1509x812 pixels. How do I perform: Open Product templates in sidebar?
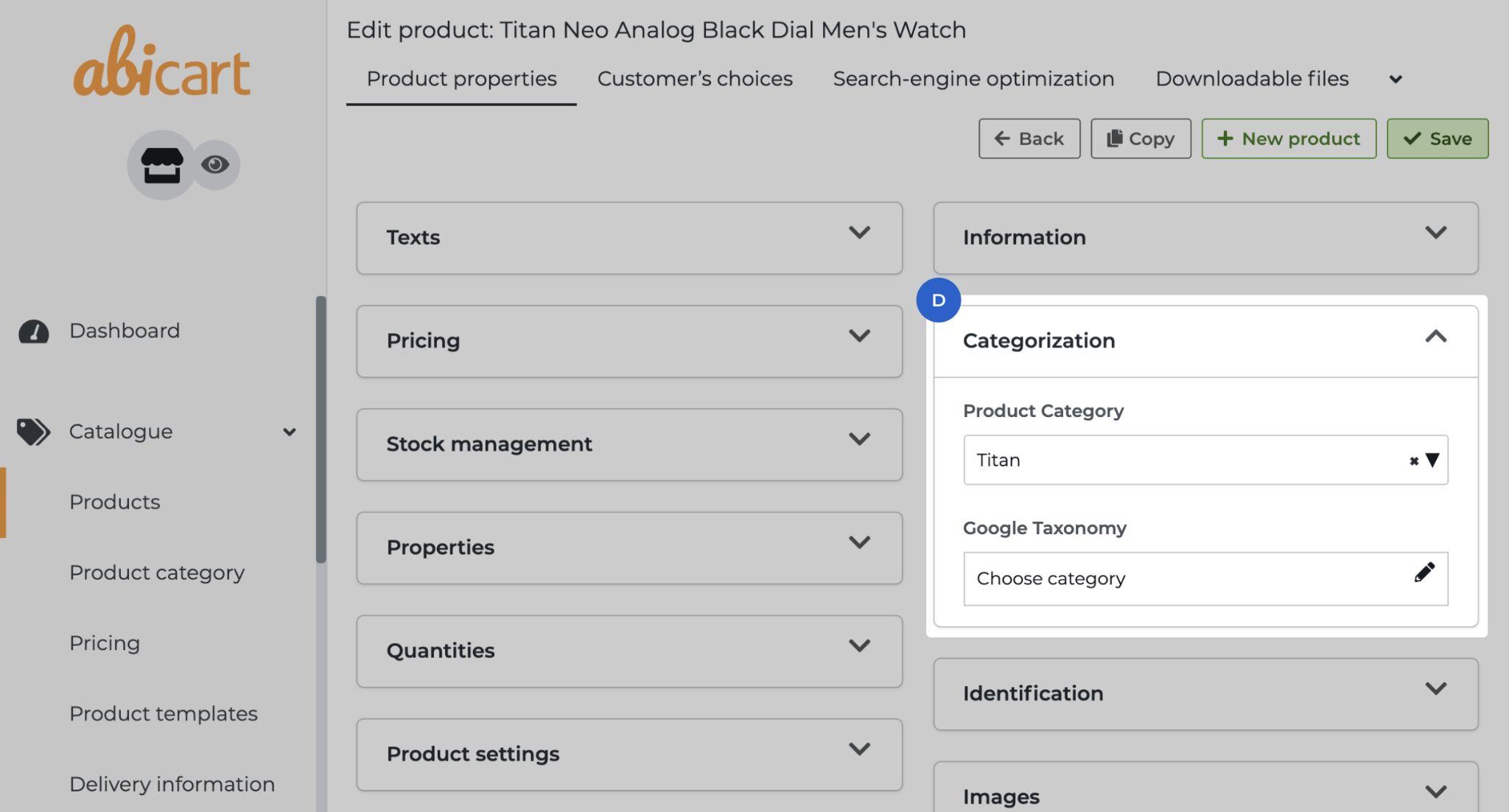163,713
